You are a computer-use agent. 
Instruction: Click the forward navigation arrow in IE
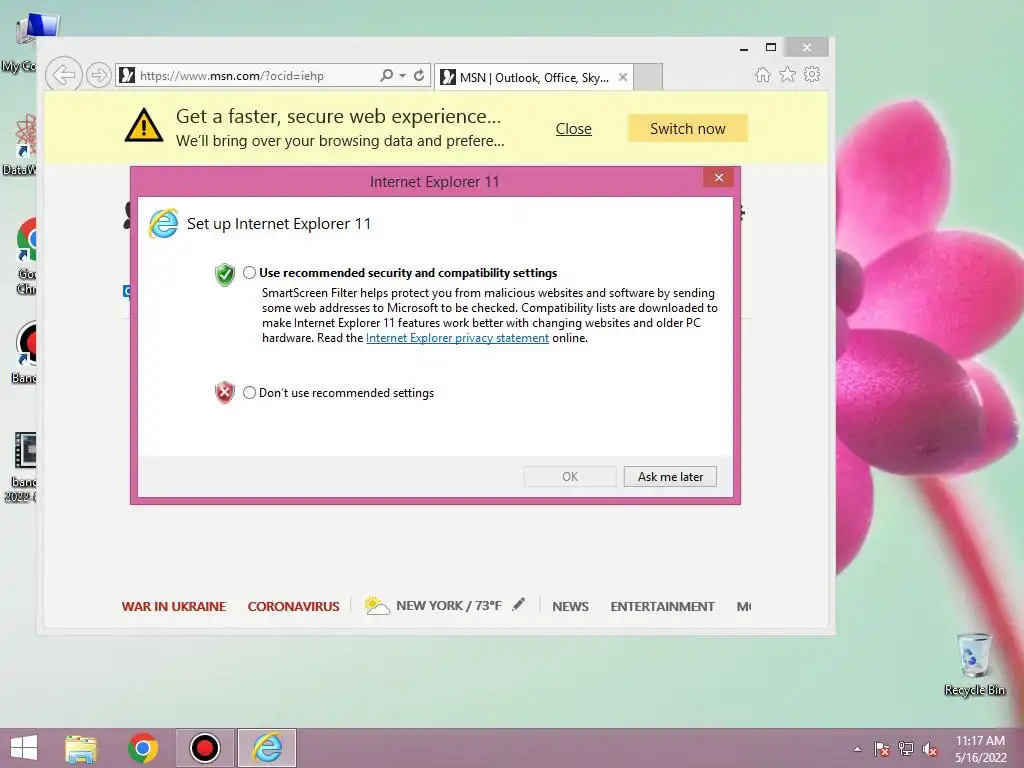coord(99,76)
